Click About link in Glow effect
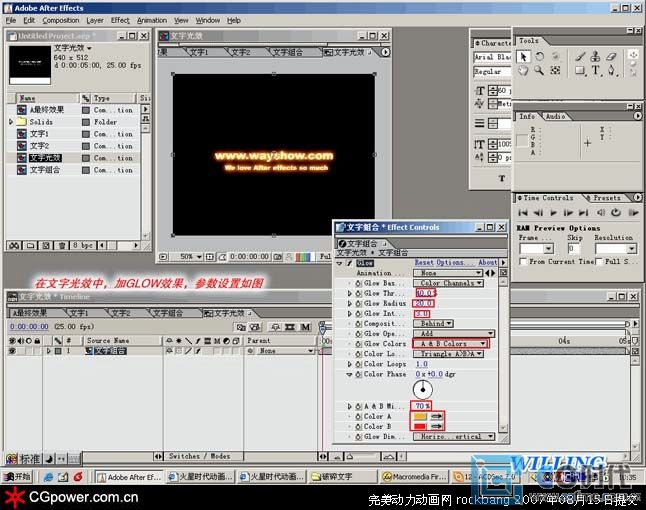The image size is (646, 510). (x=487, y=262)
